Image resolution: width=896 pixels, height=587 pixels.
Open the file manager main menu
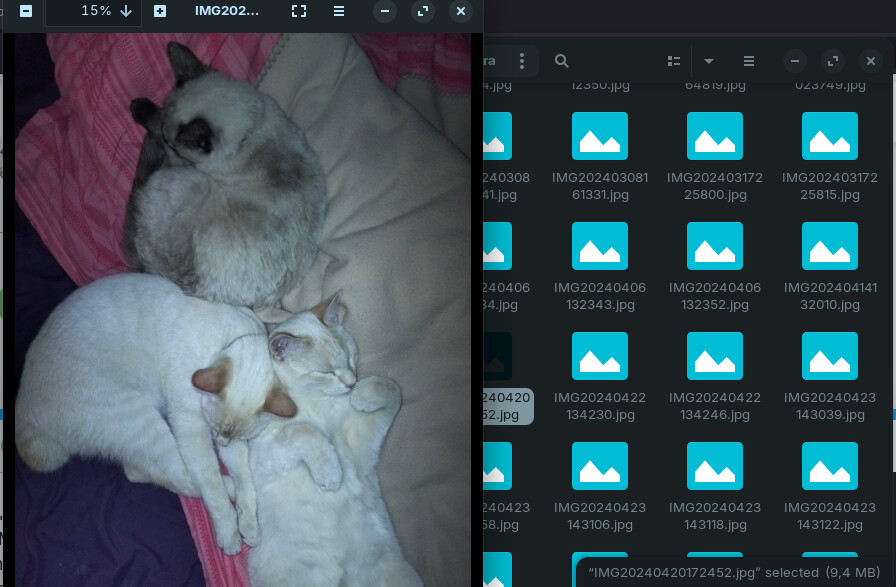749,61
